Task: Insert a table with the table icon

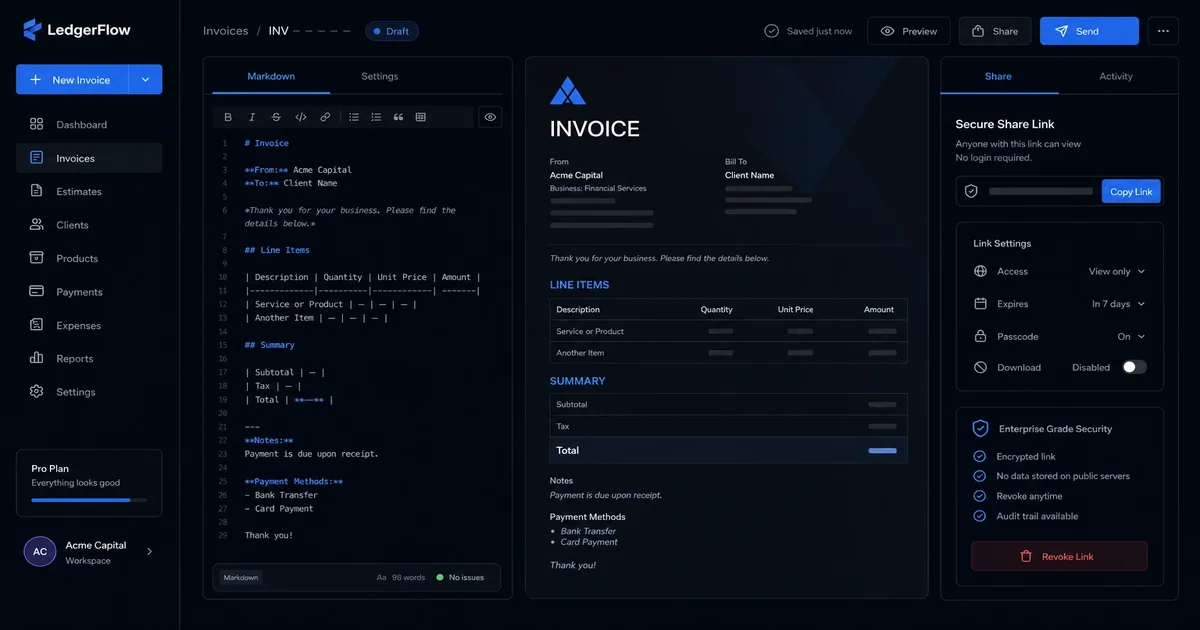Action: tap(421, 117)
